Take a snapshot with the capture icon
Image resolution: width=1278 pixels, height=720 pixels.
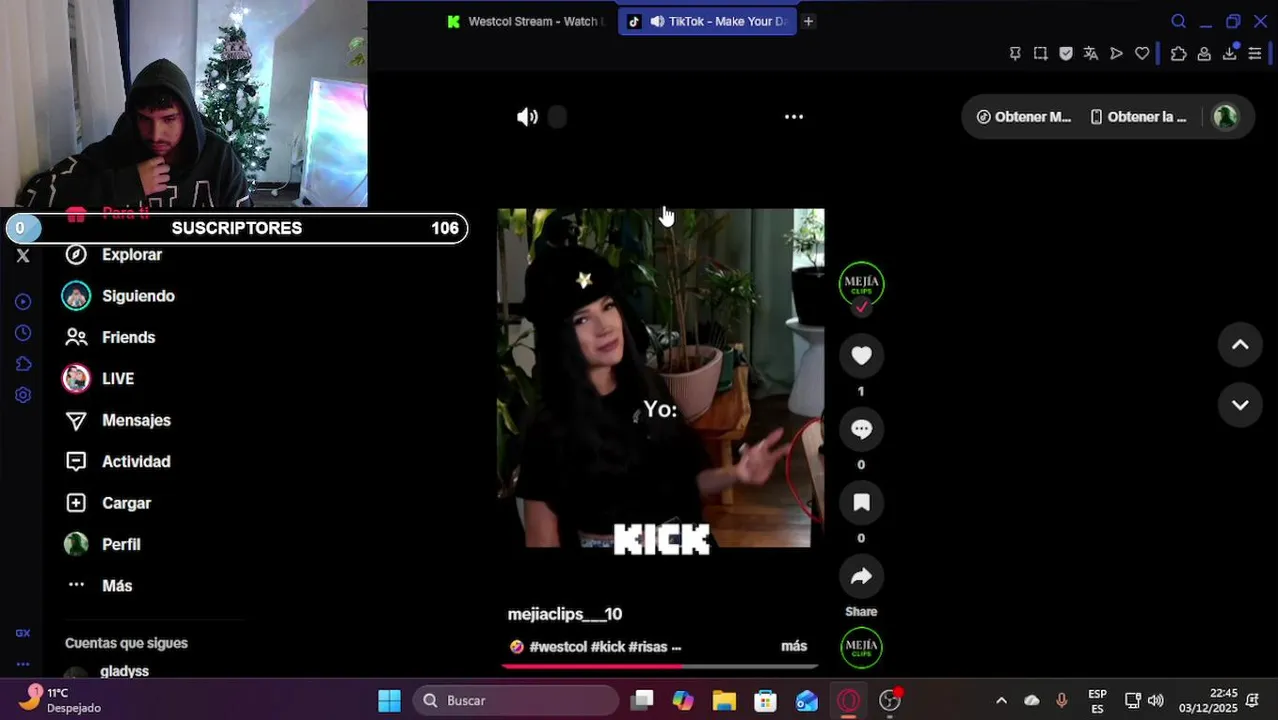[1040, 54]
